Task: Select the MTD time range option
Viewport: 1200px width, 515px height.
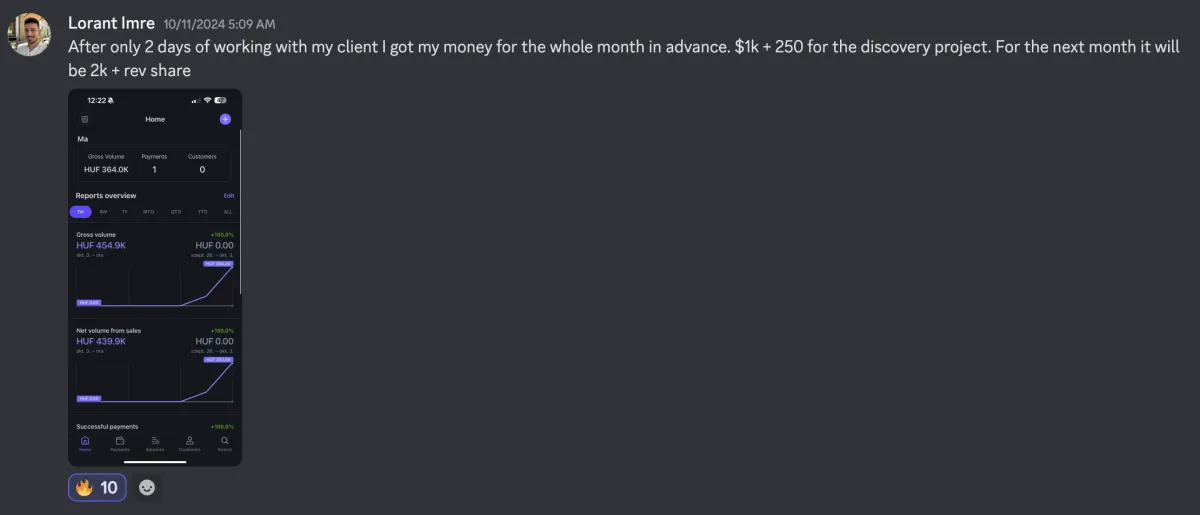Action: point(149,212)
